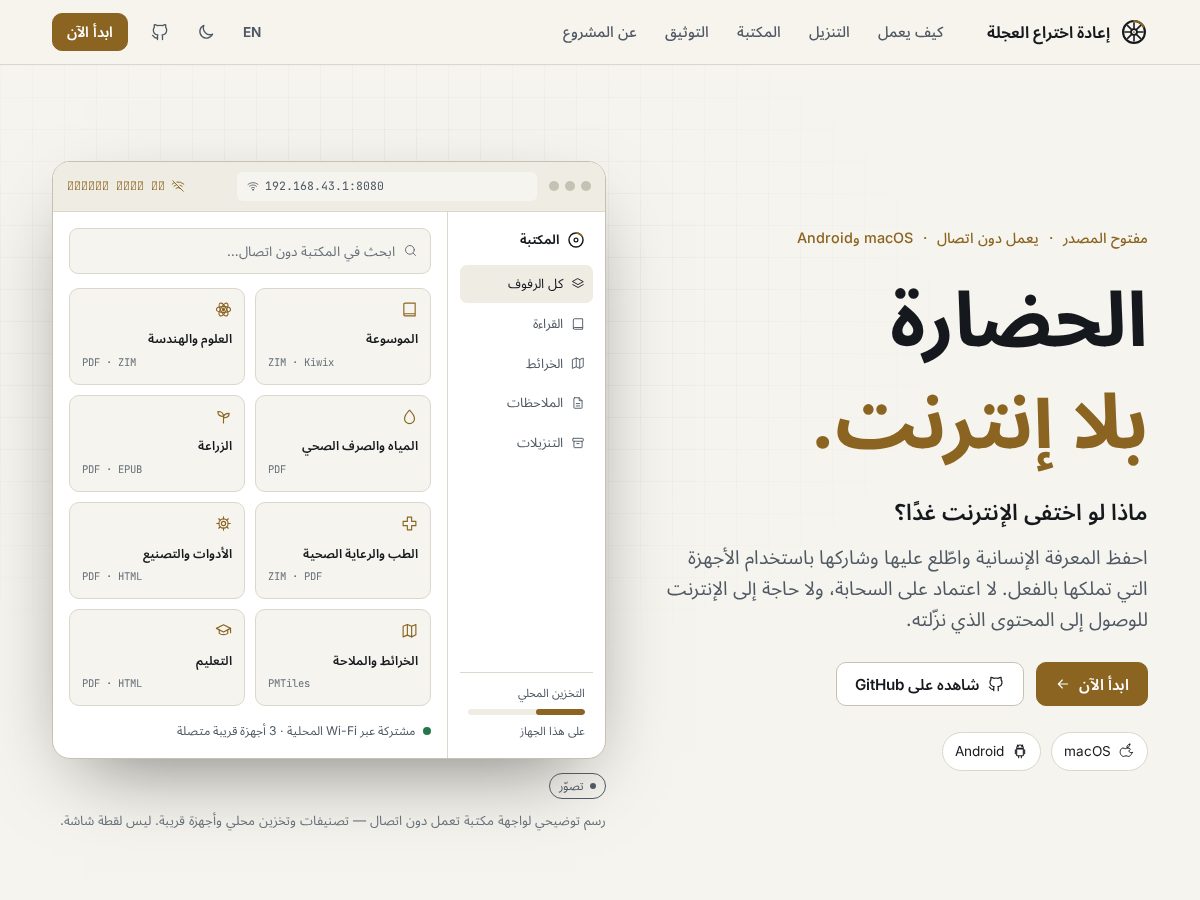
Task: Click the droplet icon on 'المياه والصرف الصحي' card
Action: [409, 417]
